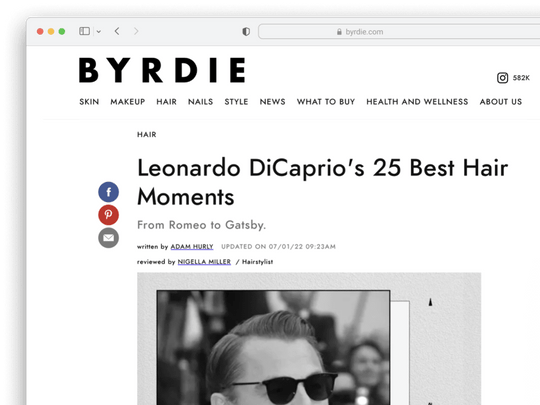Open reviewer NIGELLA MILLER link
Screen dimensions: 540x405
(204, 262)
